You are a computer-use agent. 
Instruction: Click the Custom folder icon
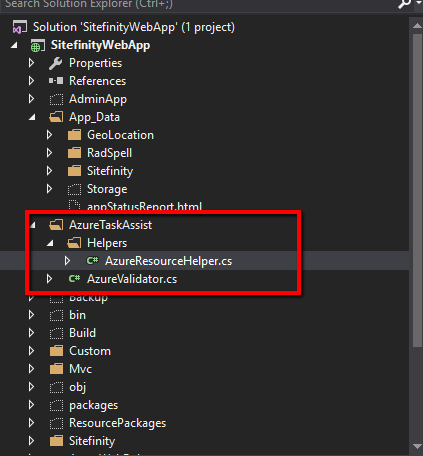[56, 351]
